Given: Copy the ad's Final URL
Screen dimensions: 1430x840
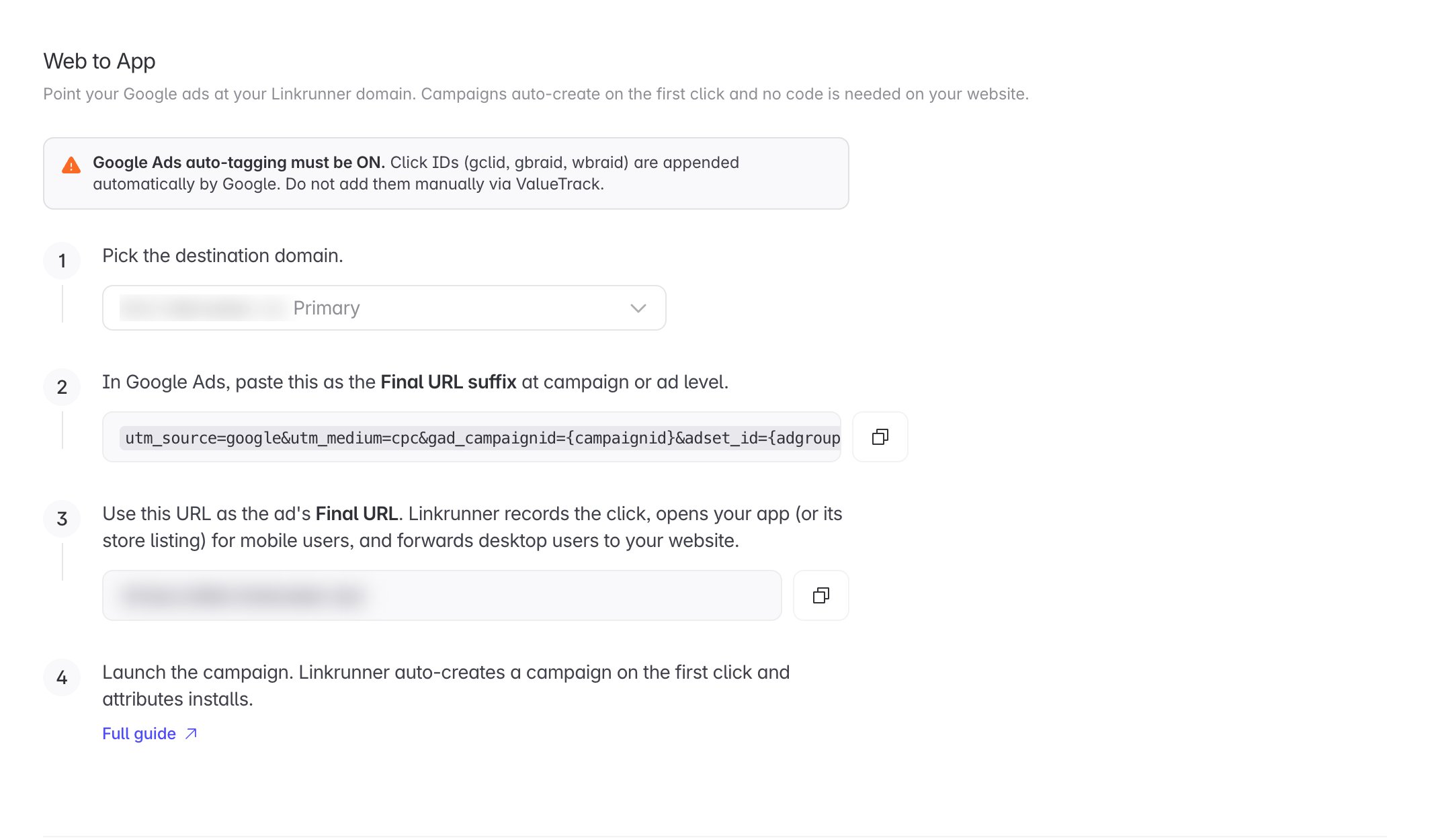Looking at the screenshot, I should pyautogui.click(x=821, y=595).
